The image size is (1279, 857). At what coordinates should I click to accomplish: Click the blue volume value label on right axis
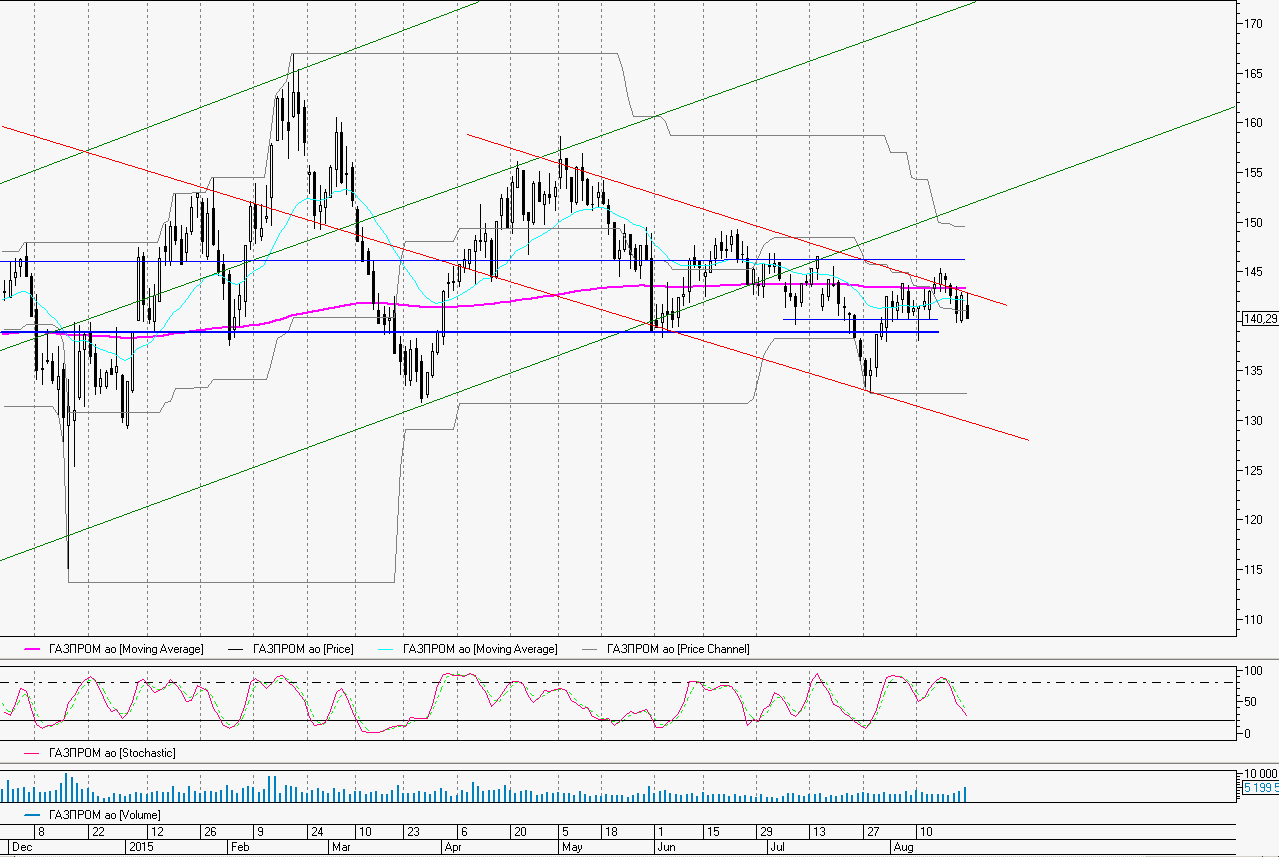[x=1259, y=788]
